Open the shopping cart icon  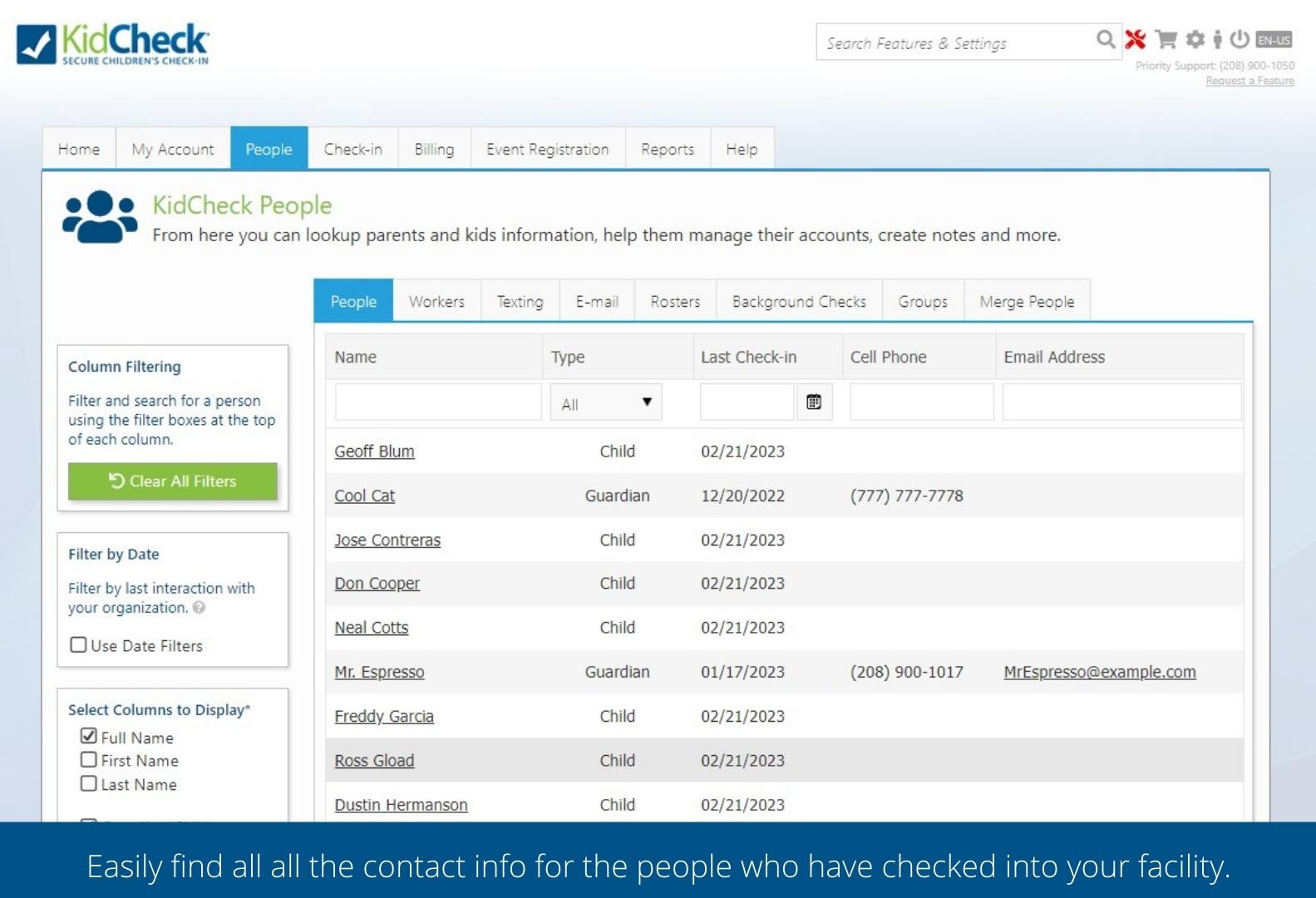[1166, 39]
